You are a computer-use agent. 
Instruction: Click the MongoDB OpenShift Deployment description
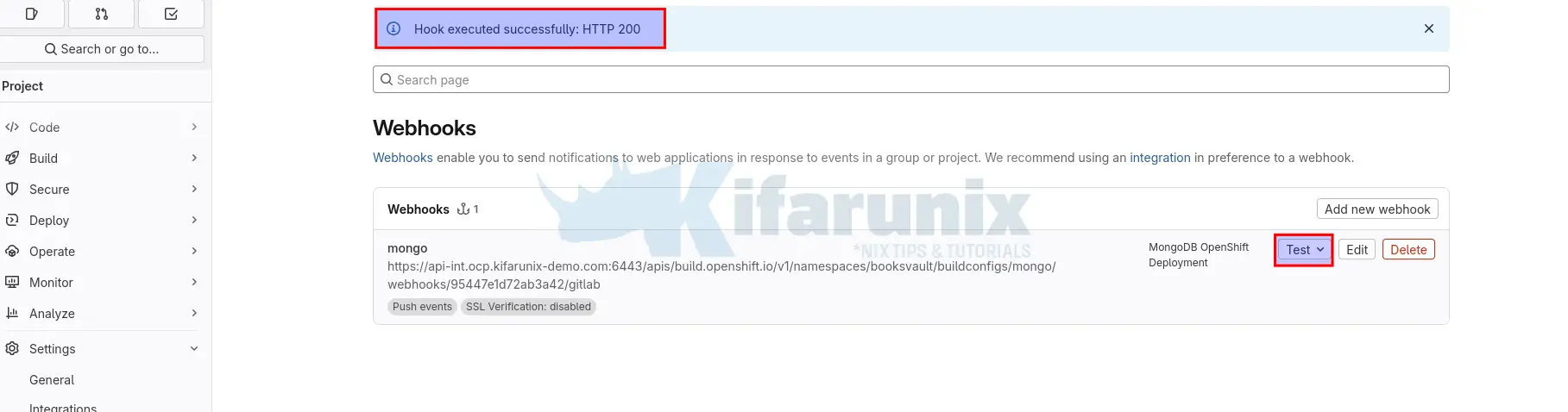pos(1199,255)
